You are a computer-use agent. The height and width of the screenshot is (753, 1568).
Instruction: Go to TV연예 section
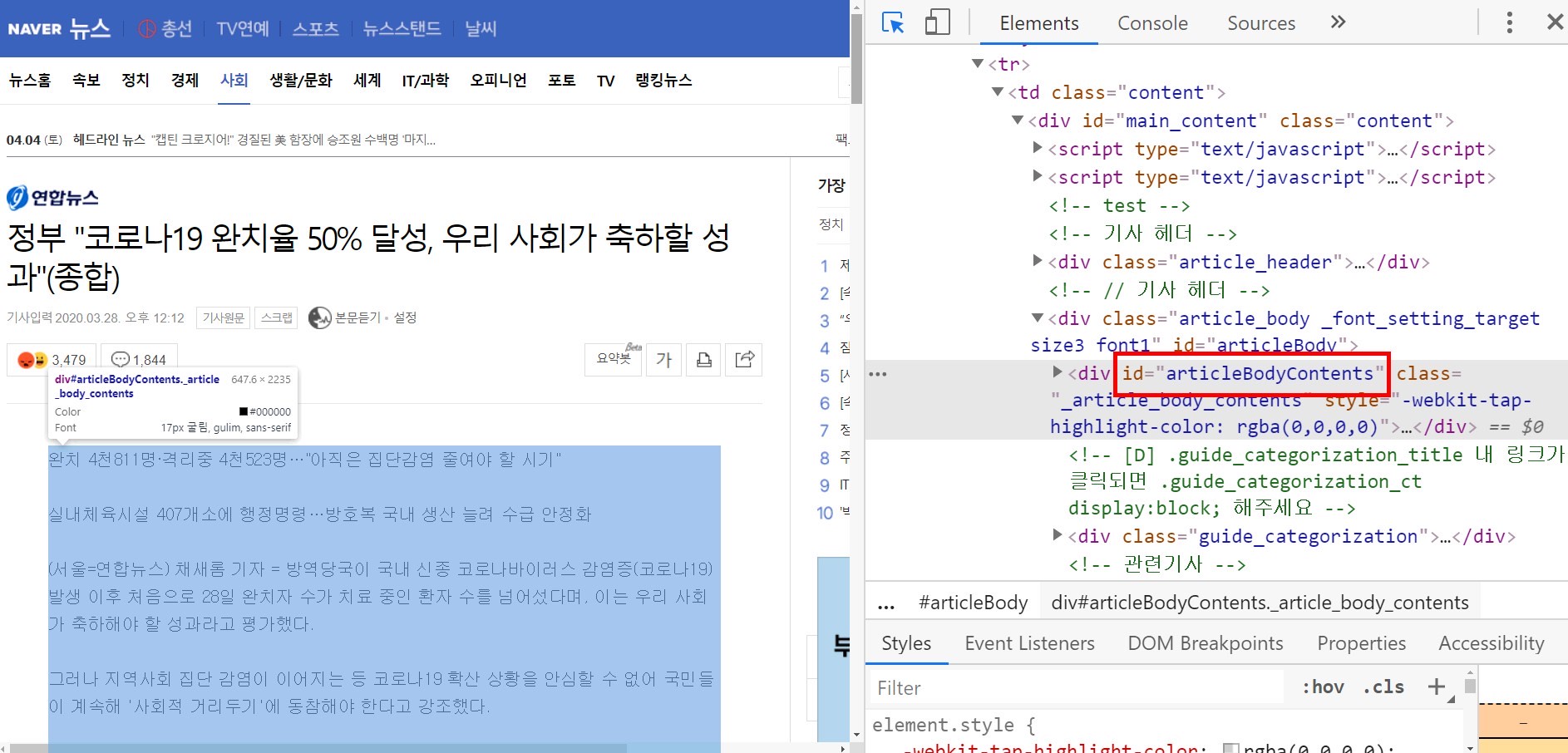(243, 29)
